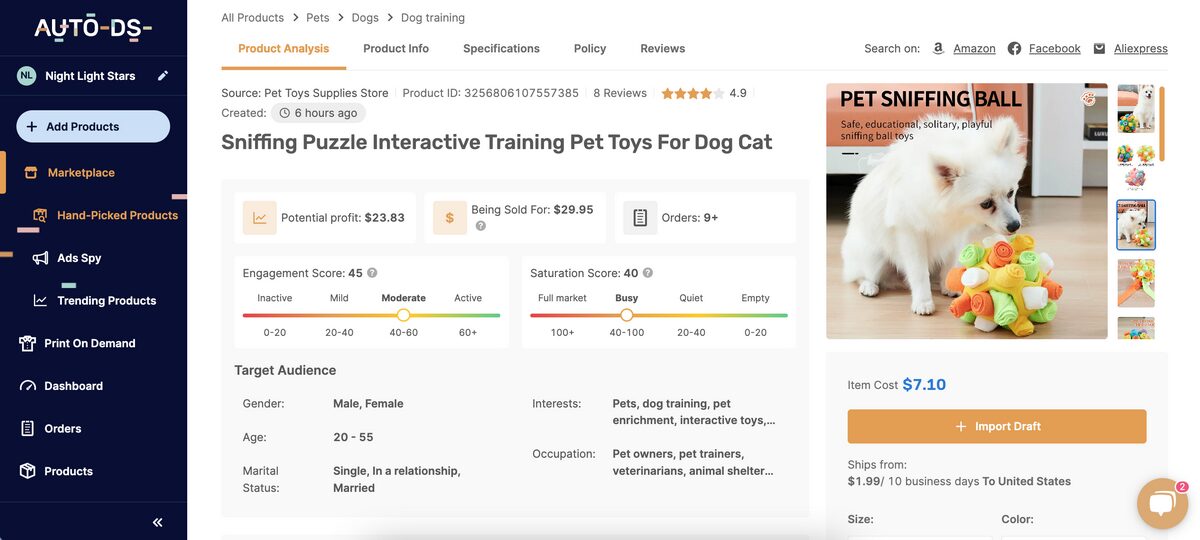Click the Add Products button
The height and width of the screenshot is (540, 1200).
click(93, 127)
